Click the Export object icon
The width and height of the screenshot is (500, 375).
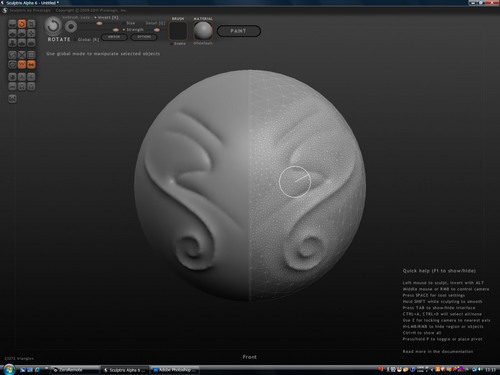click(x=31, y=77)
